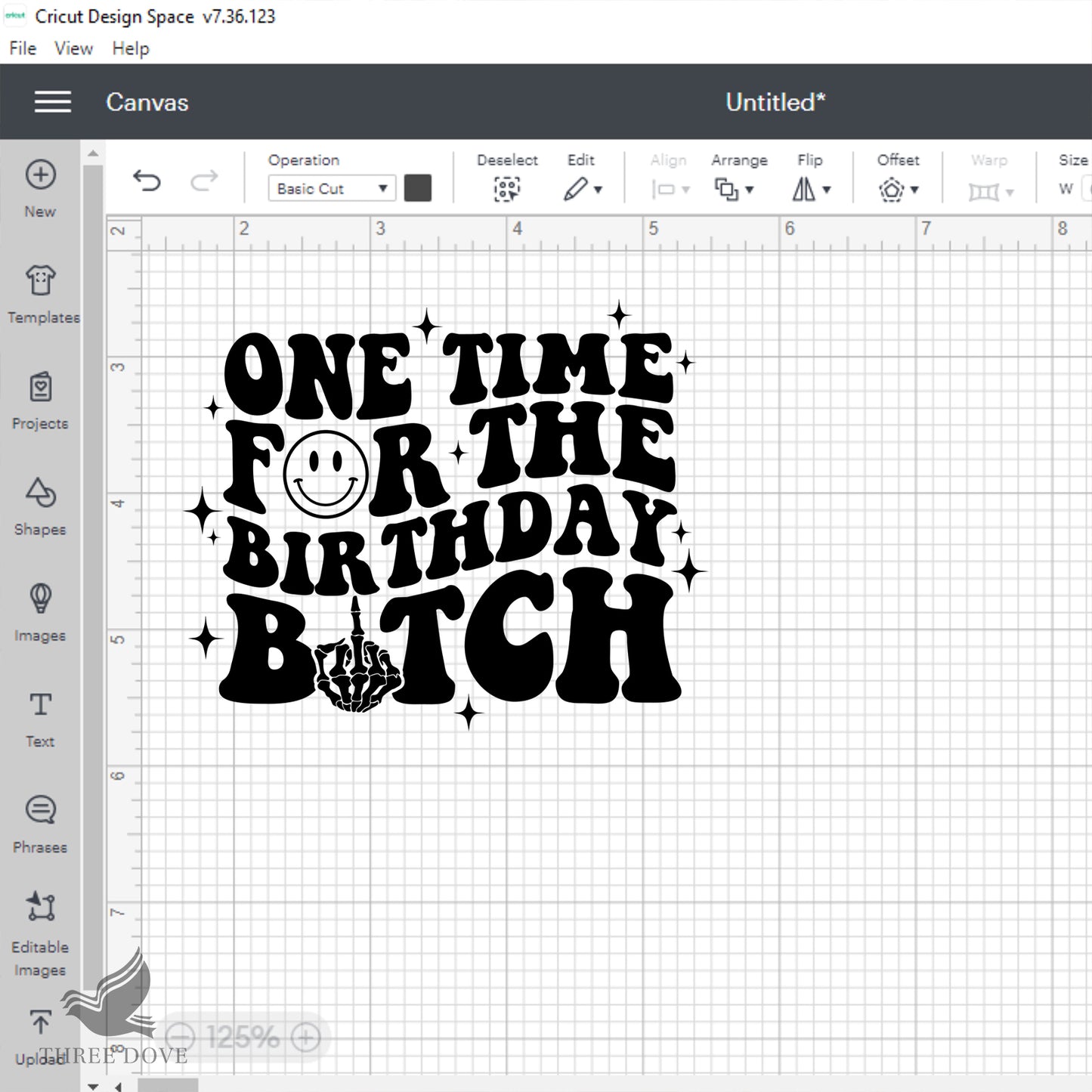Expand the Offset dropdown arrow
This screenshot has height=1092, width=1092.
tap(914, 190)
